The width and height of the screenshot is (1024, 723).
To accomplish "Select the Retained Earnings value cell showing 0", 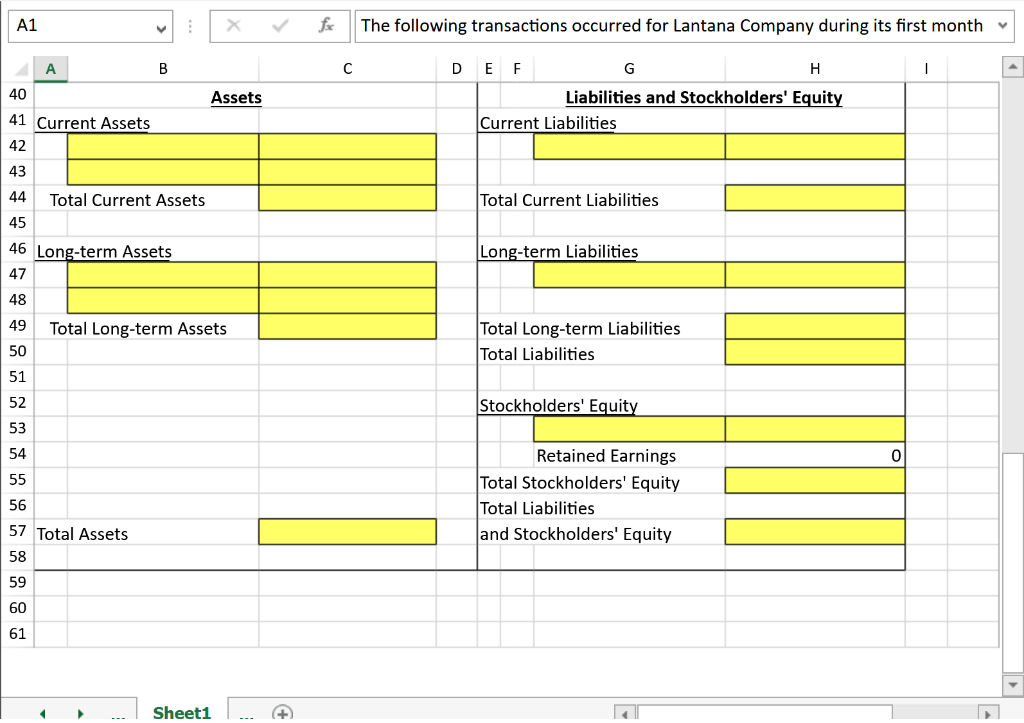I will [x=814, y=455].
